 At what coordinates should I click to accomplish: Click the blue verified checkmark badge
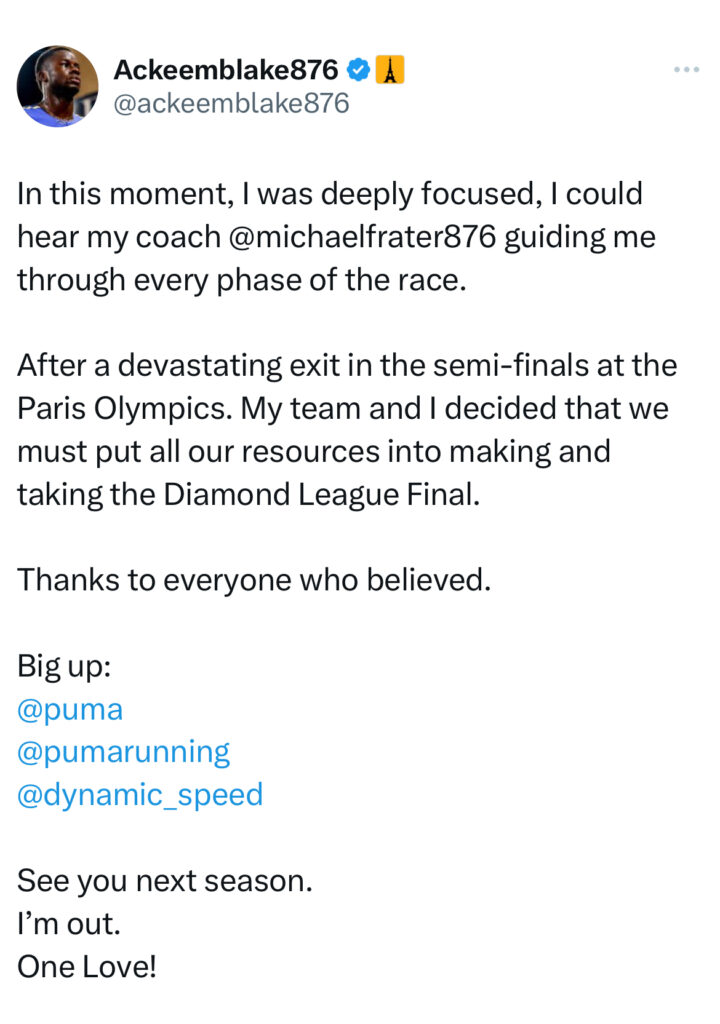pyautogui.click(x=358, y=70)
